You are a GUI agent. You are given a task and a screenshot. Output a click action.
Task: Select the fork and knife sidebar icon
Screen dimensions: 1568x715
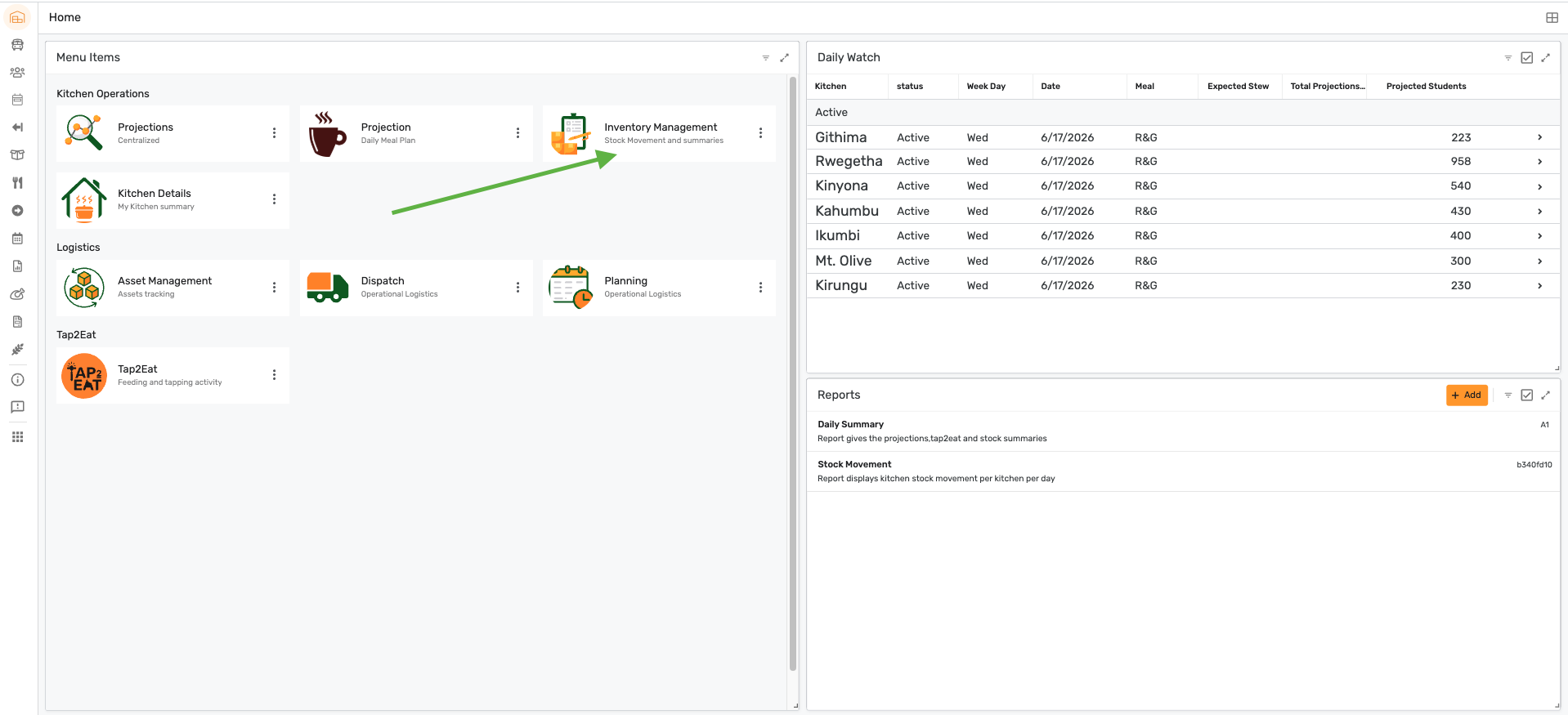pyautogui.click(x=17, y=183)
